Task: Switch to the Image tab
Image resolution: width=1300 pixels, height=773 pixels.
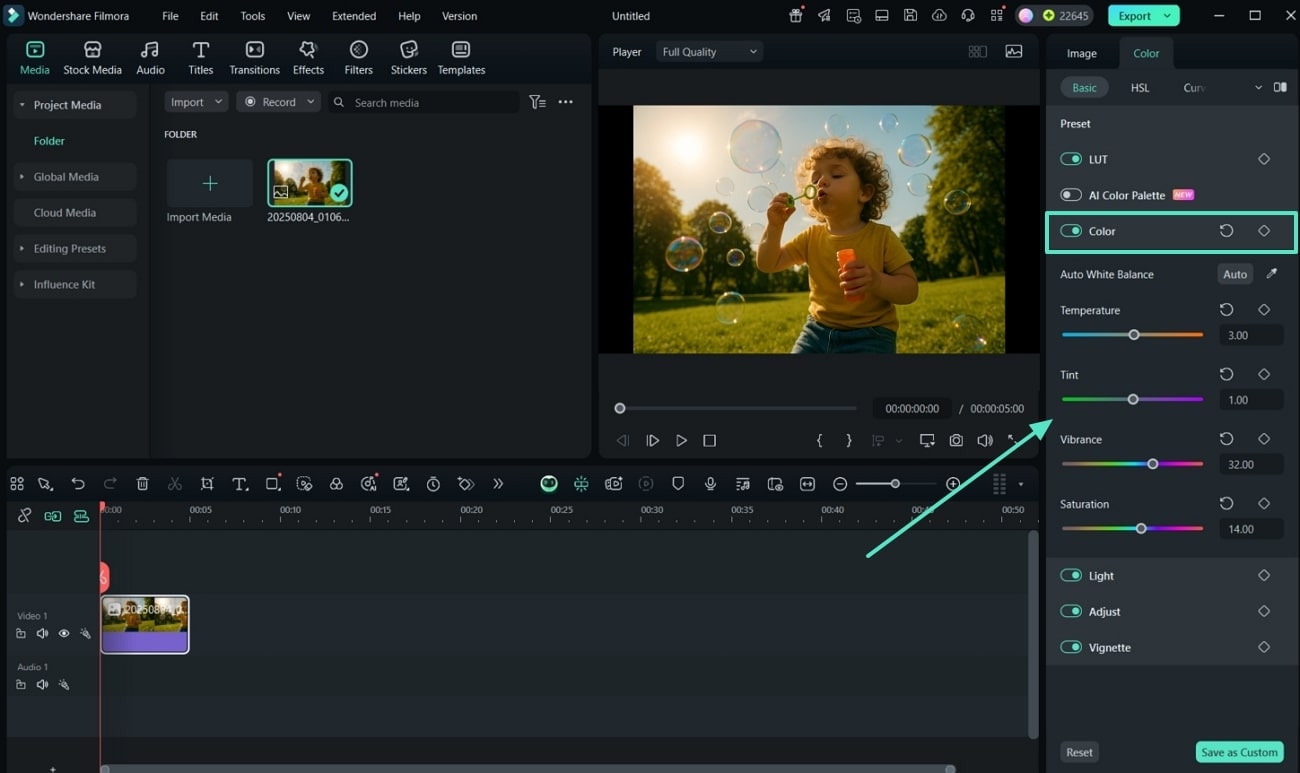Action: [1081, 54]
